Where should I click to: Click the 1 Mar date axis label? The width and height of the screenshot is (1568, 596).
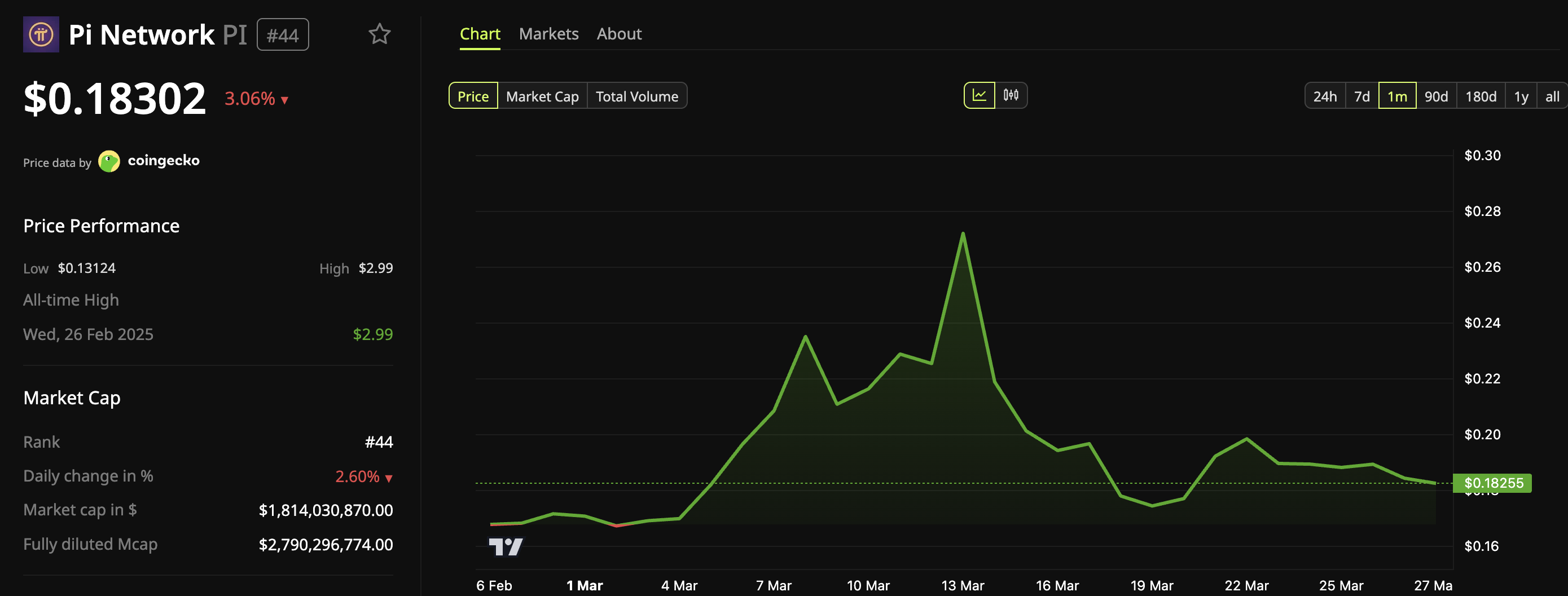coord(585,586)
